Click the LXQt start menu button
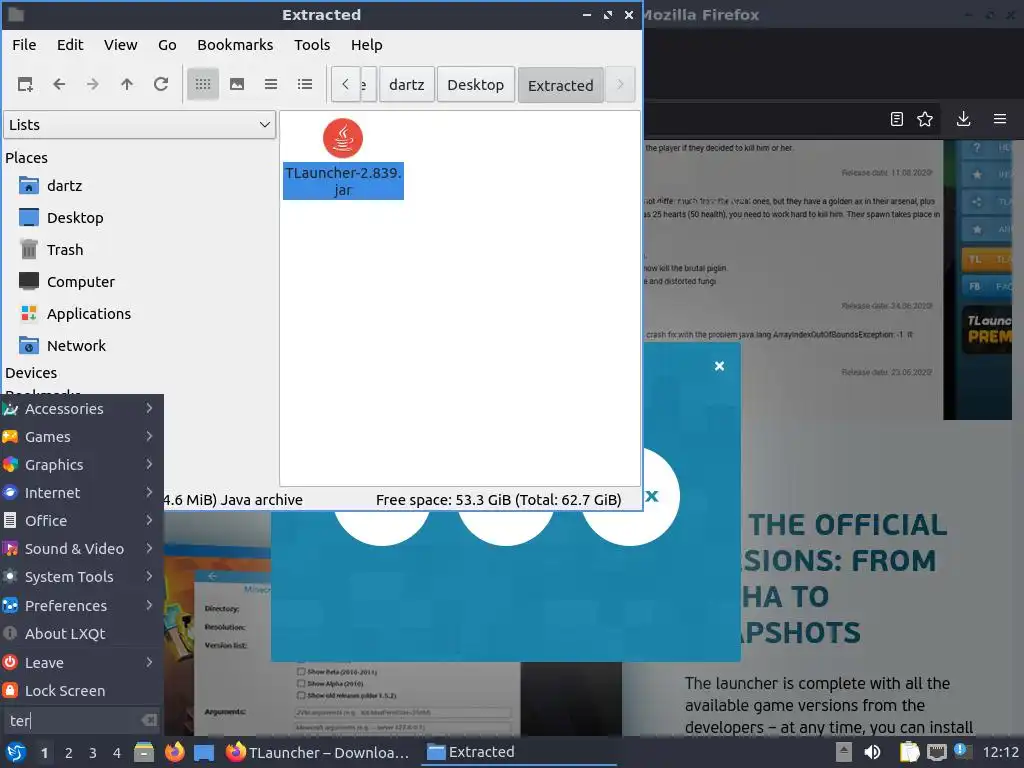The image size is (1024, 768). point(16,752)
